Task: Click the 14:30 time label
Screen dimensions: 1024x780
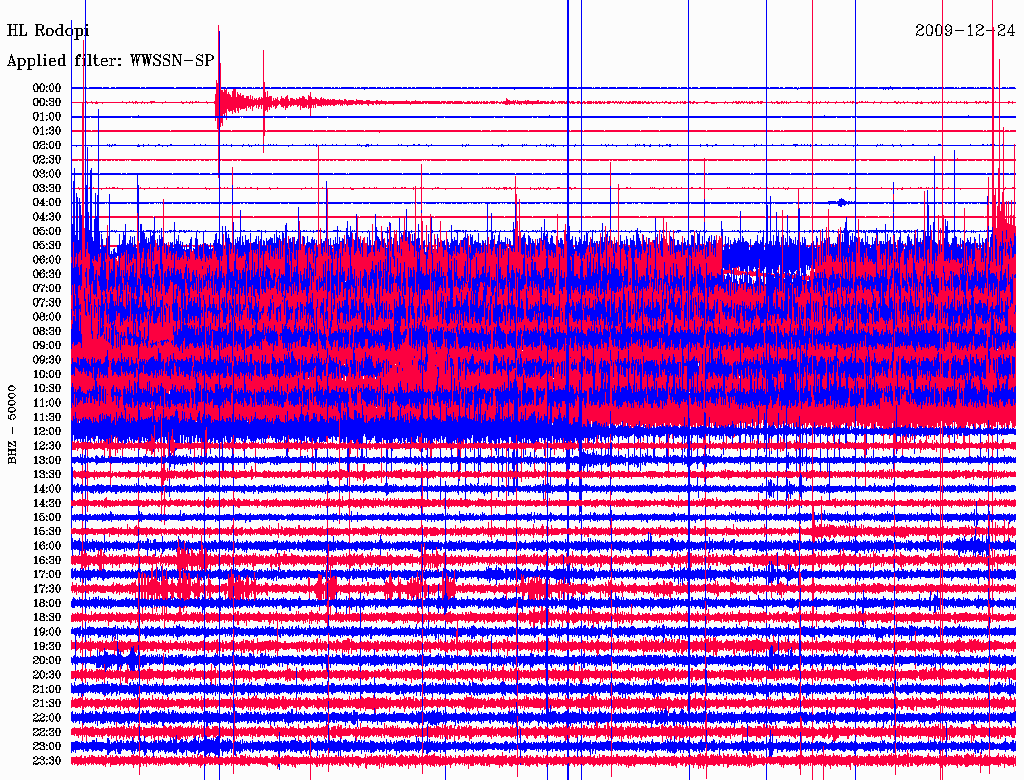Action: pos(47,503)
